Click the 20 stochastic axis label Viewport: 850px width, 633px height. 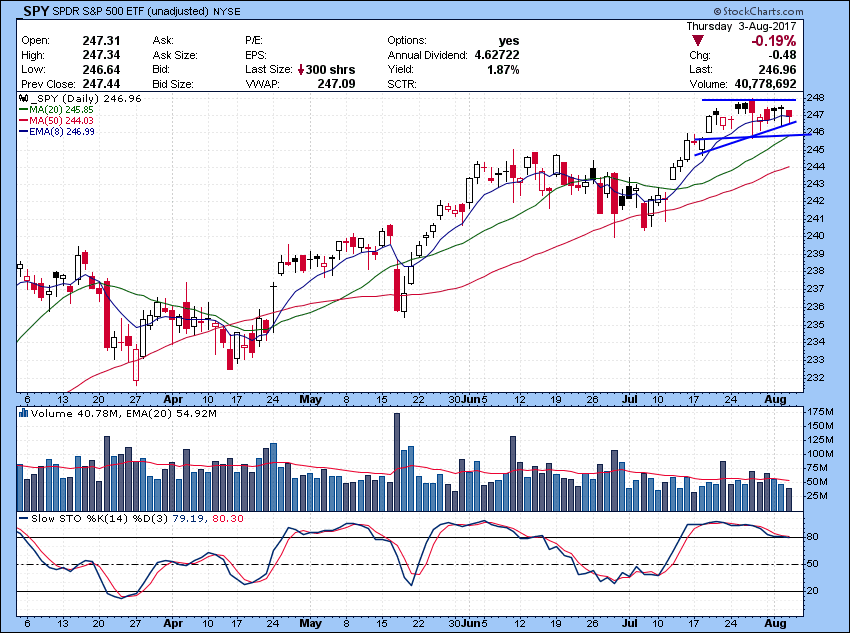click(x=812, y=591)
